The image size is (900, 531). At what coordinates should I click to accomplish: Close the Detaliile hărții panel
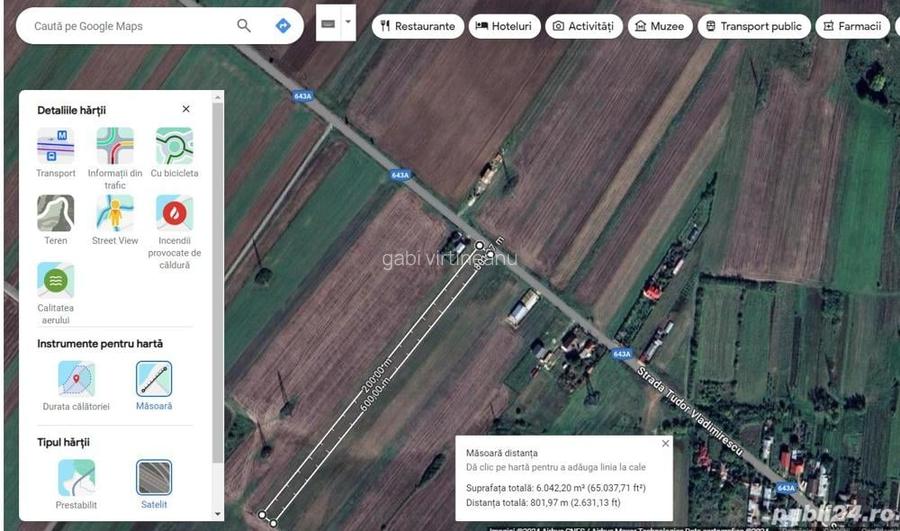coord(186,109)
